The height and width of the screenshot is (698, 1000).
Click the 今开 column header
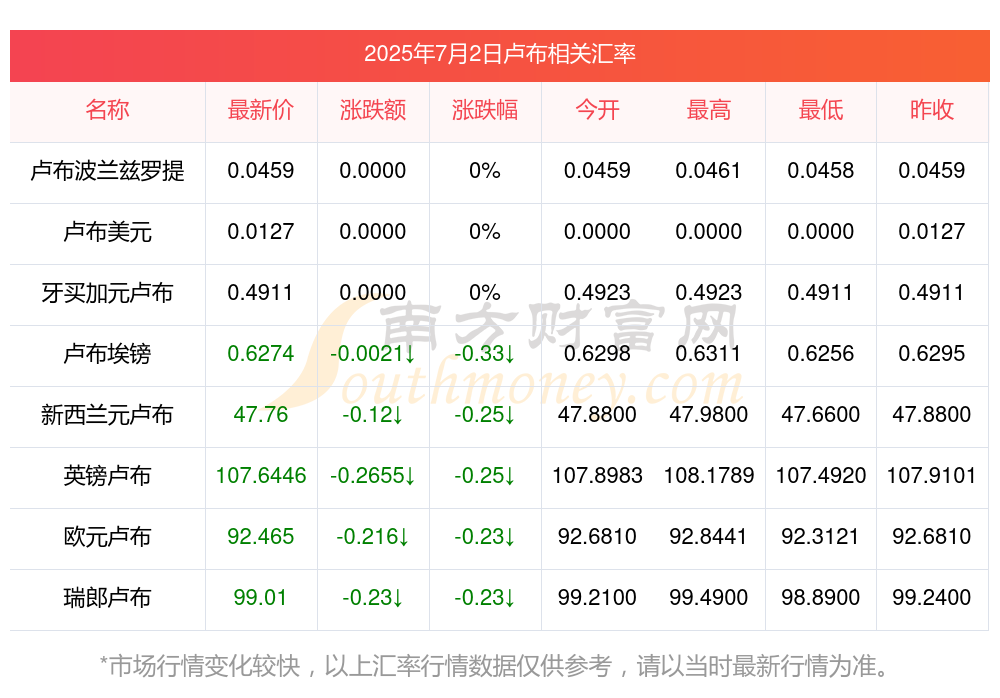pos(597,110)
